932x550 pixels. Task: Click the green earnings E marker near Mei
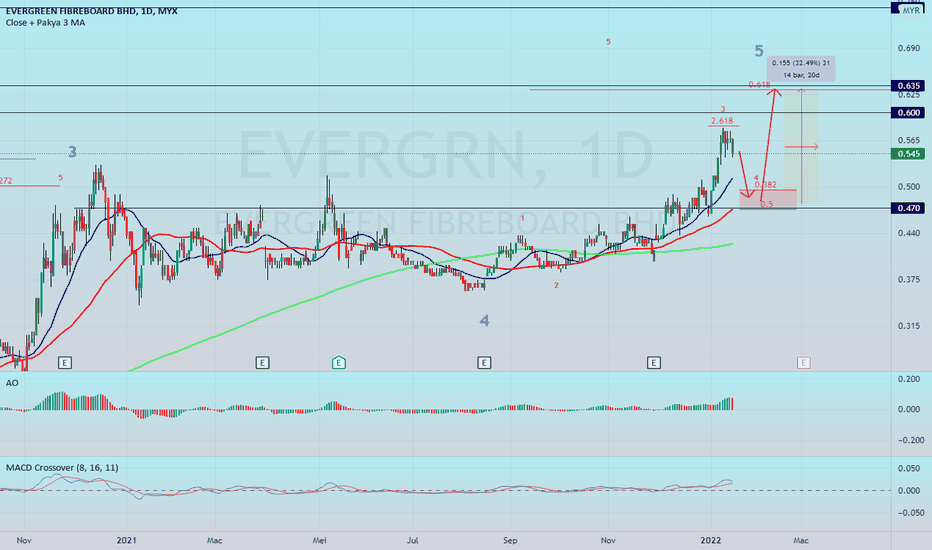tap(338, 362)
